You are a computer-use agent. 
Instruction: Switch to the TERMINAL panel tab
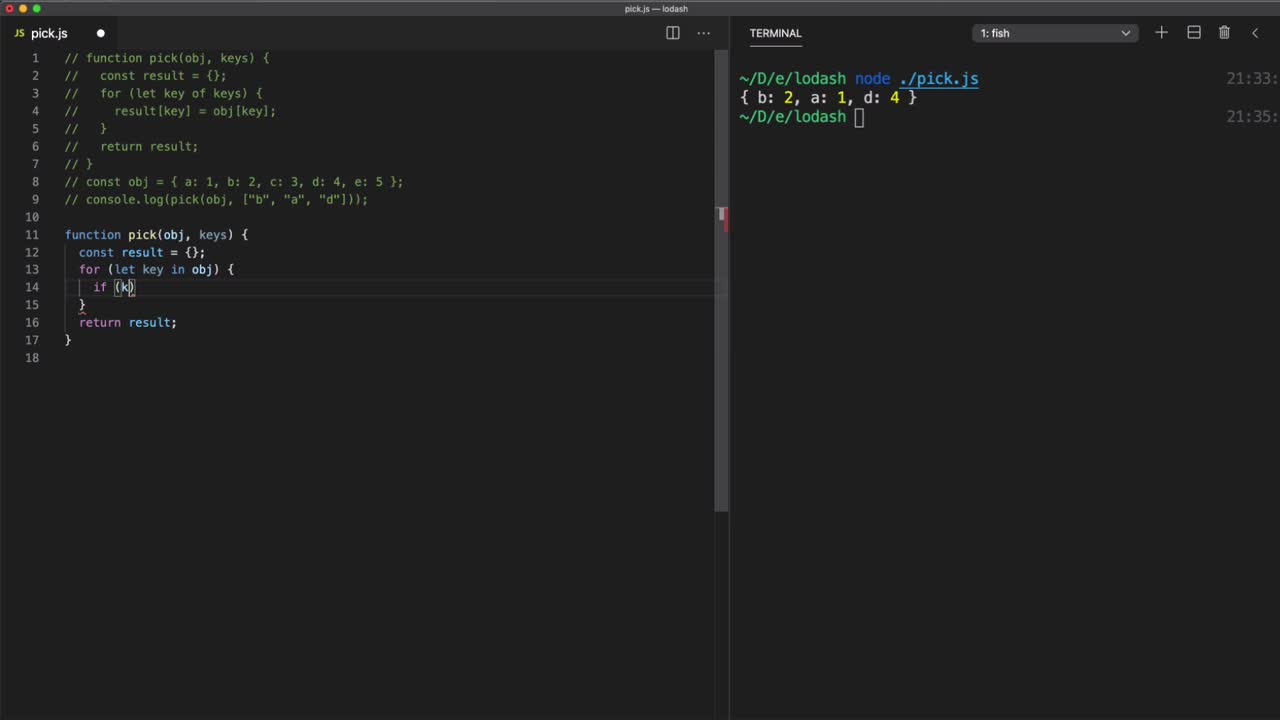(775, 33)
